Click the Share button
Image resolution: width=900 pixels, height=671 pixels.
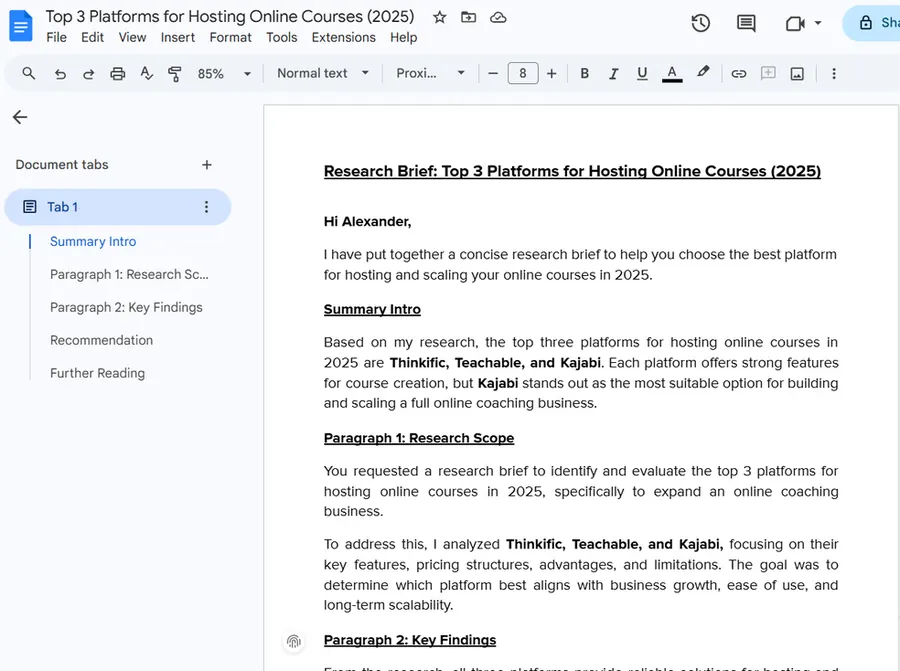872,23
